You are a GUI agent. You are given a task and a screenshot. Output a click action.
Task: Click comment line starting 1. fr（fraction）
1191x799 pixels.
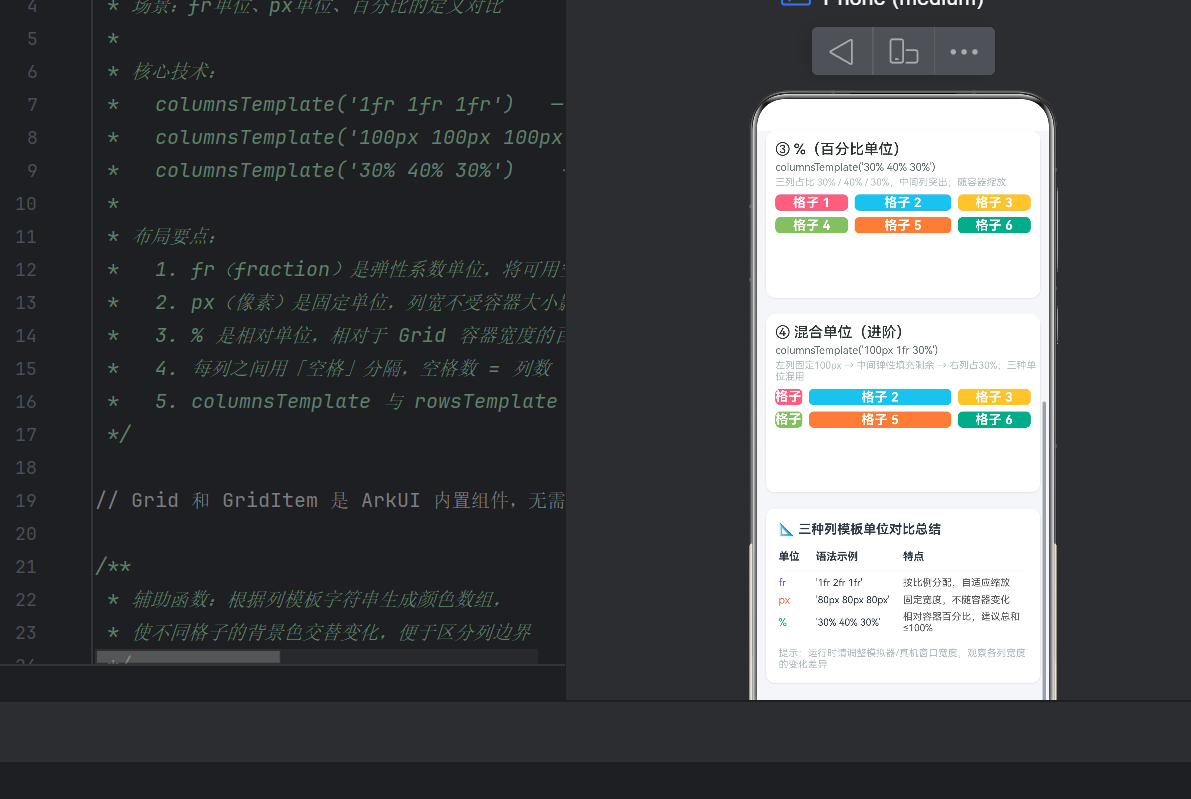[x=360, y=270]
